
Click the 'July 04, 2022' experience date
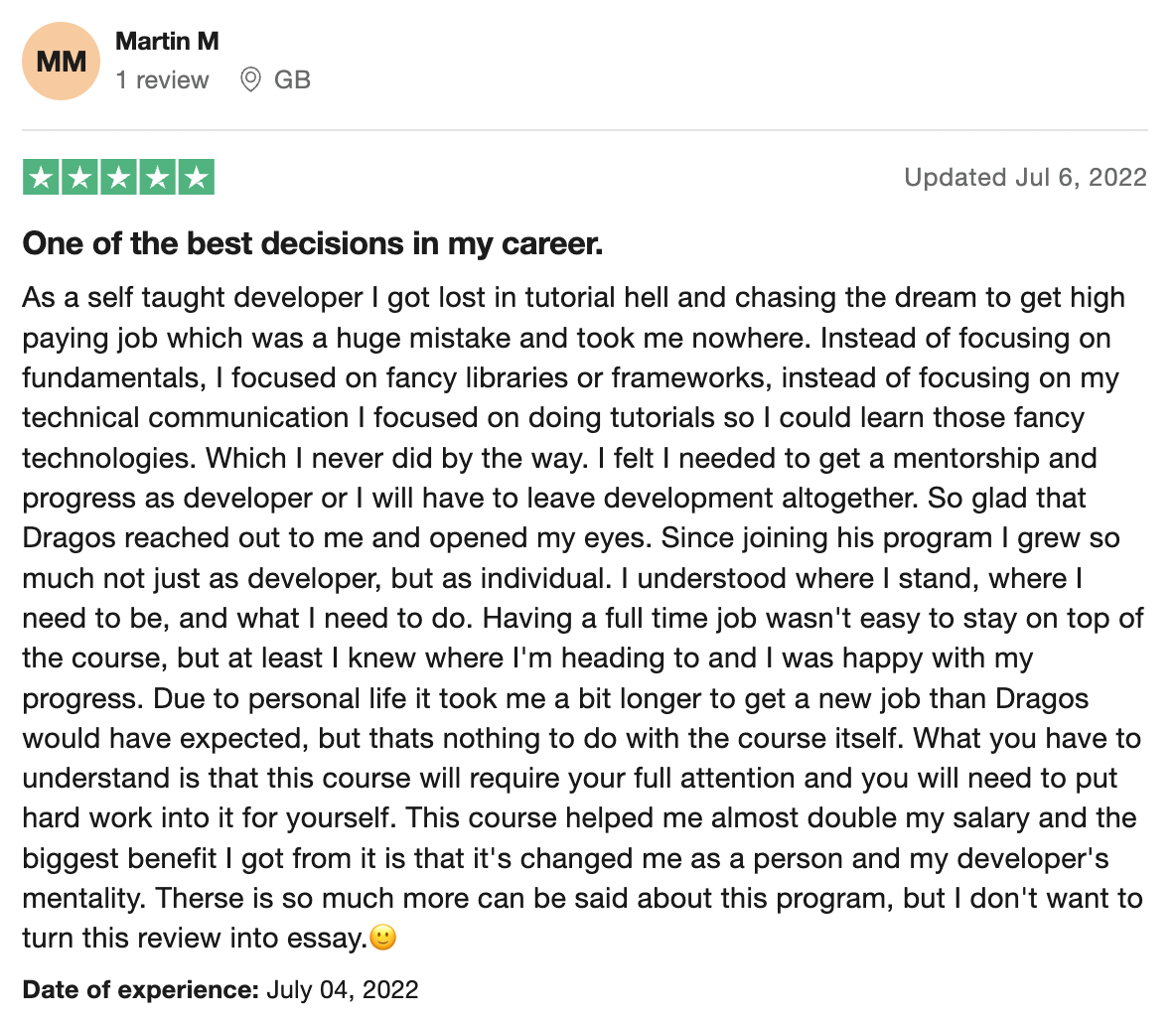tap(343, 990)
